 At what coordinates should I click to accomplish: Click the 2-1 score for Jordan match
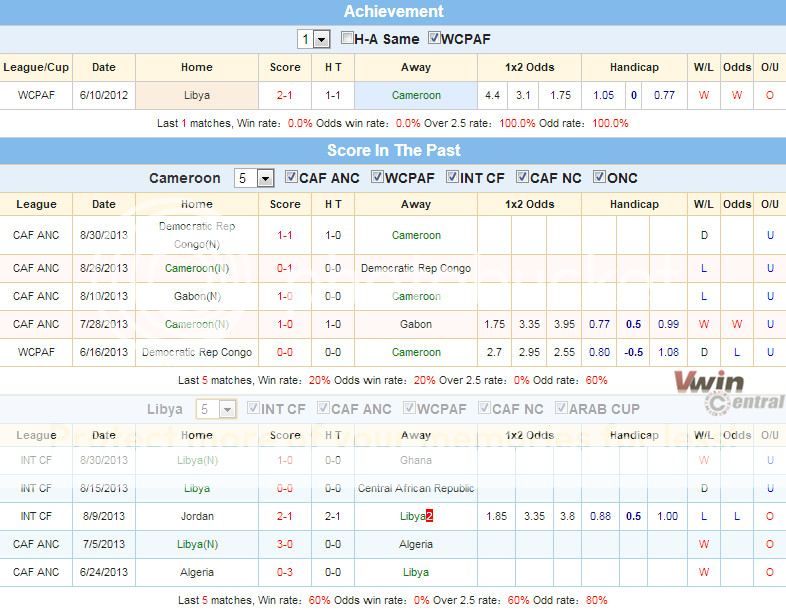(x=285, y=516)
